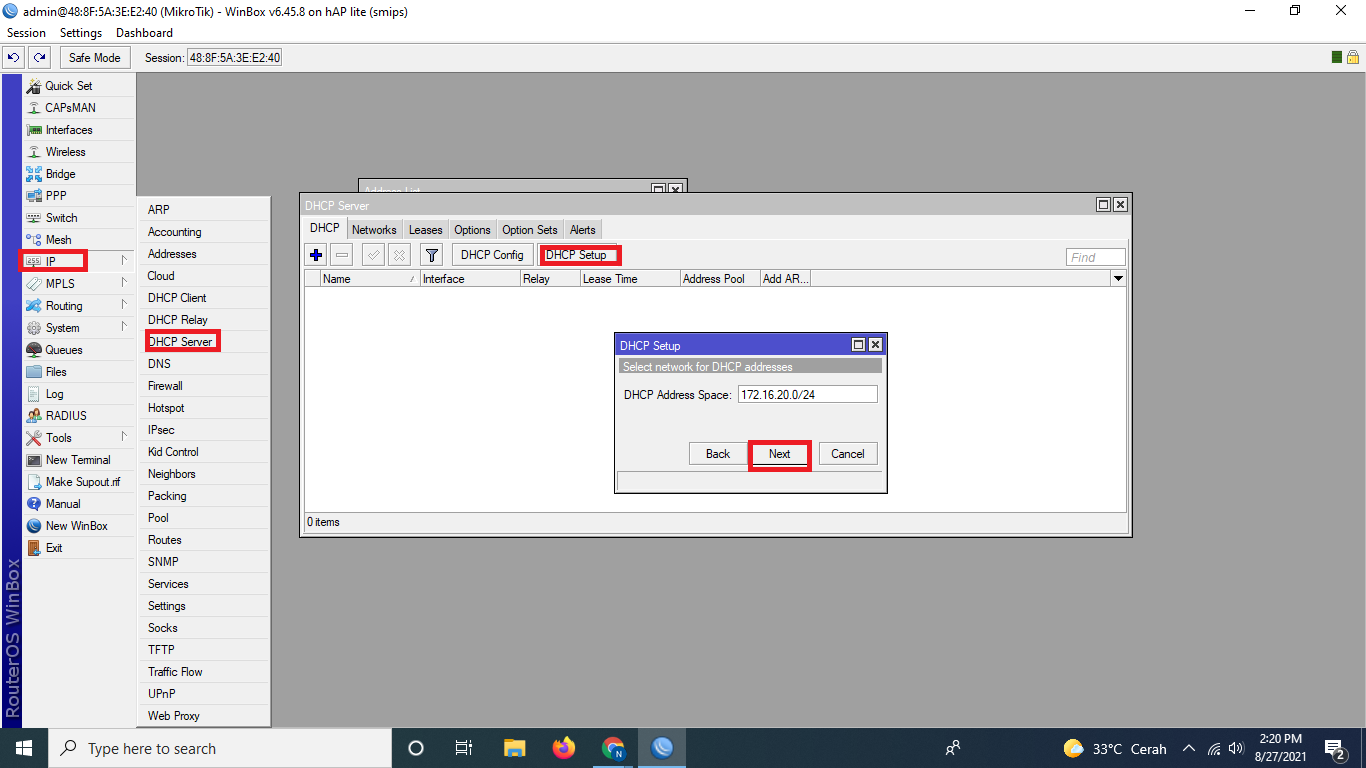Screen dimensions: 1366x768
Task: Select Addresses in the IP submenu
Action: click(204, 254)
